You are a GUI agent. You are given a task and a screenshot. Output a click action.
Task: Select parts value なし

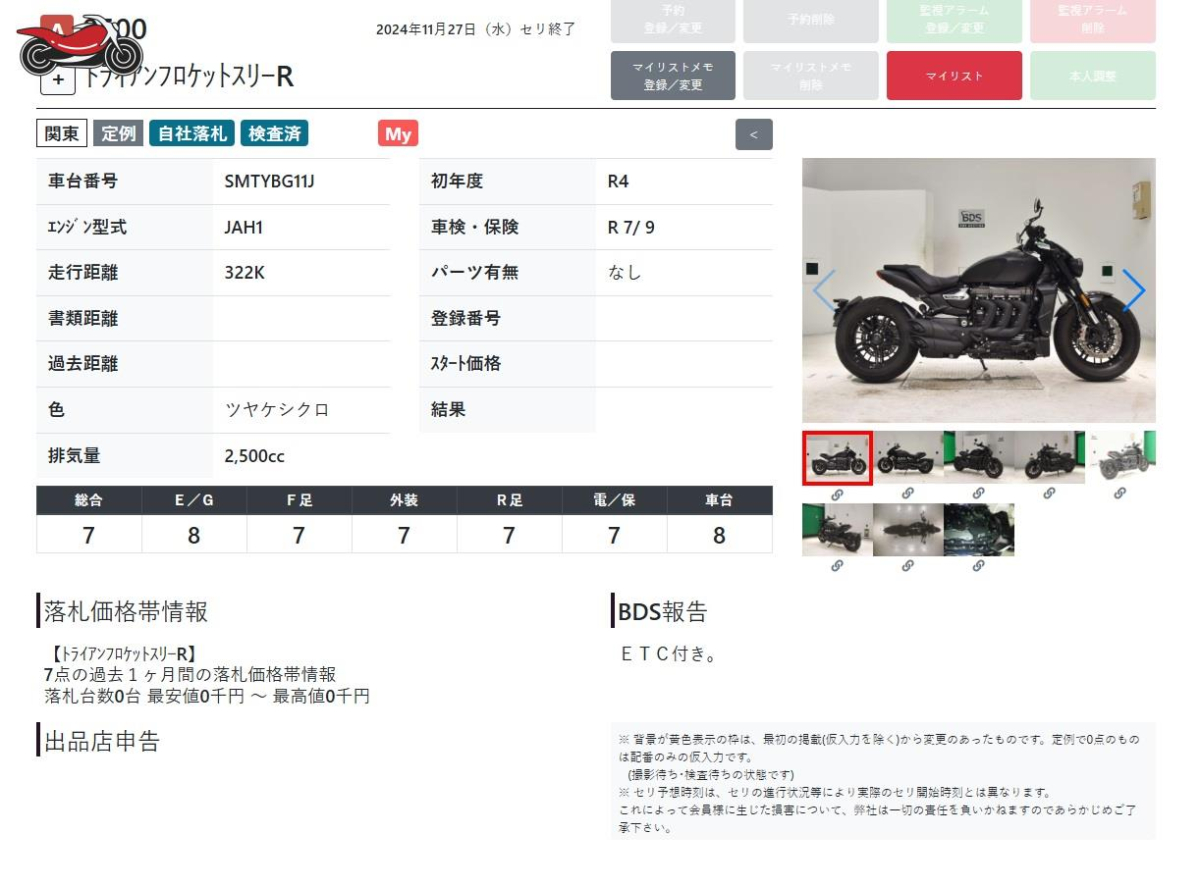tap(625, 273)
